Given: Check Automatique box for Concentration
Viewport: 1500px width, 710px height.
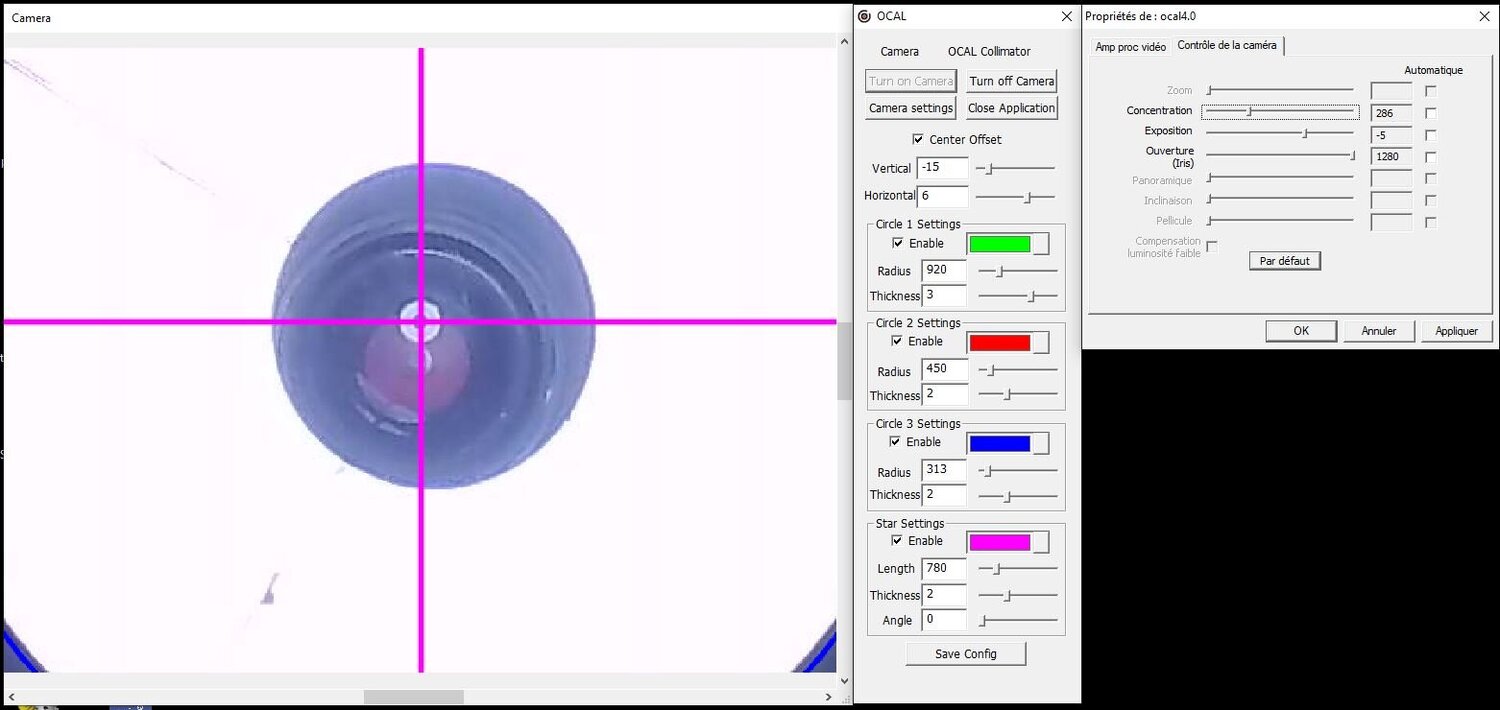Looking at the screenshot, I should point(1431,113).
